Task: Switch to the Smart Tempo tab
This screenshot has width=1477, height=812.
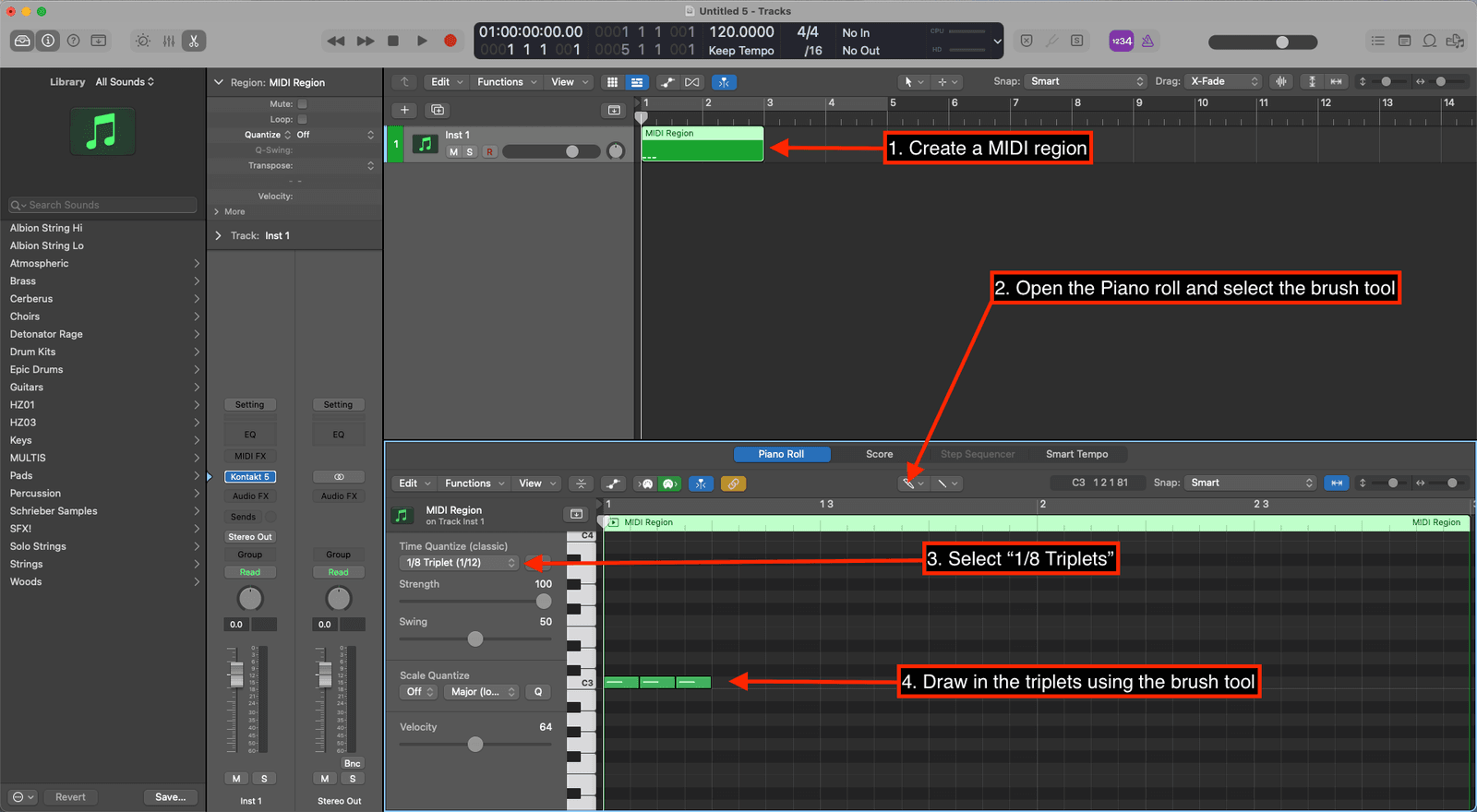Action: [x=1076, y=454]
